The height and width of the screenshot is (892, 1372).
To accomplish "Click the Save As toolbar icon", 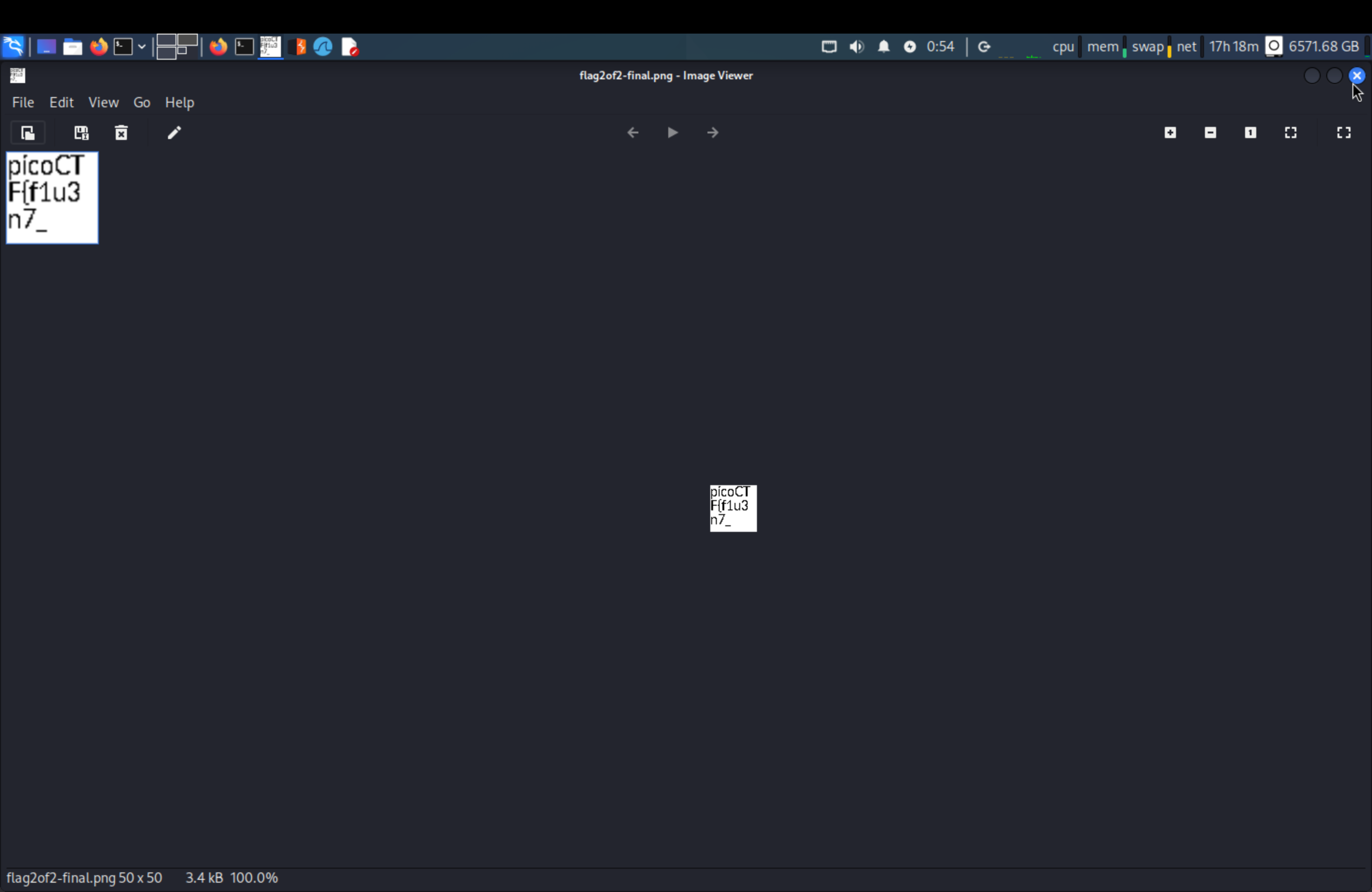I will pyautogui.click(x=81, y=133).
